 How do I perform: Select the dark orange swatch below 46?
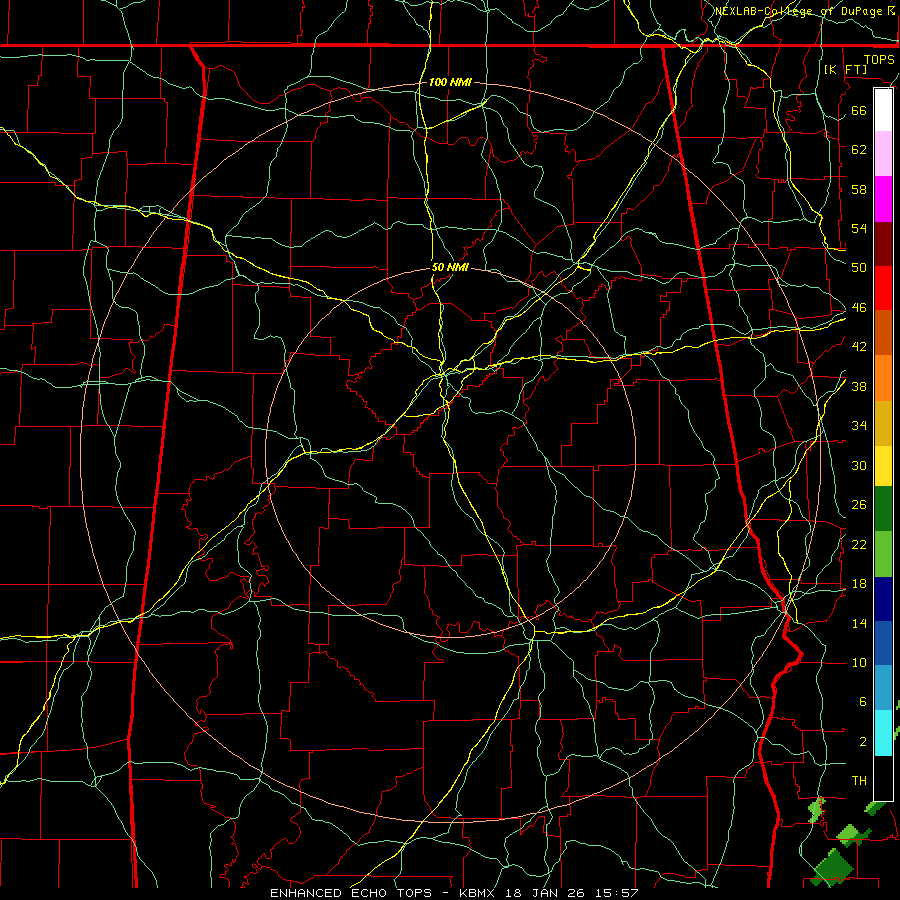[x=883, y=333]
